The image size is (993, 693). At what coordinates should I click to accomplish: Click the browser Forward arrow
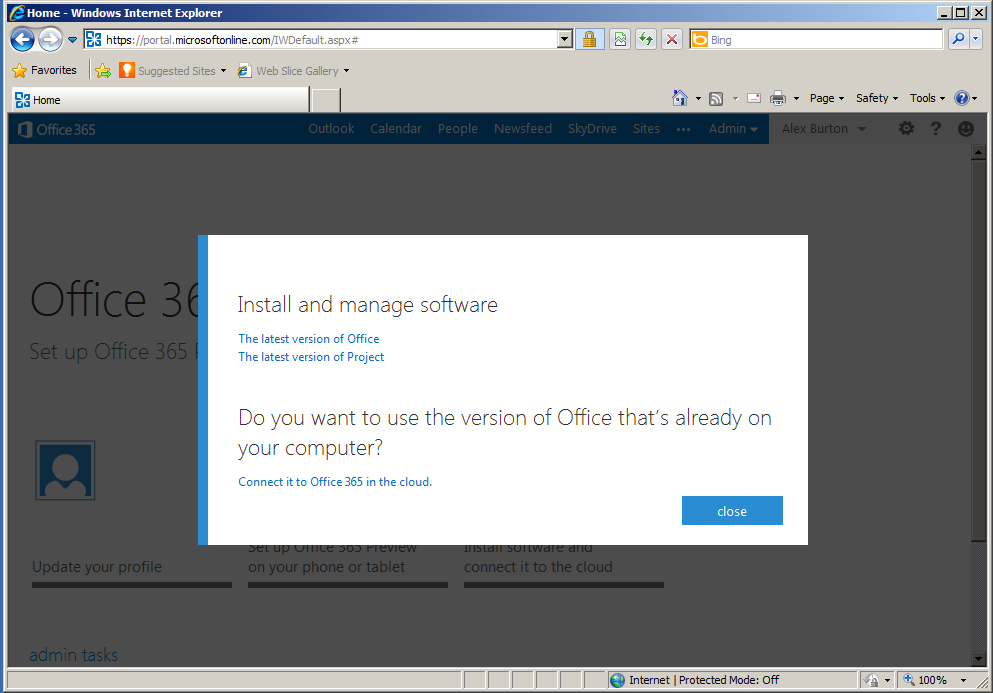tap(50, 39)
